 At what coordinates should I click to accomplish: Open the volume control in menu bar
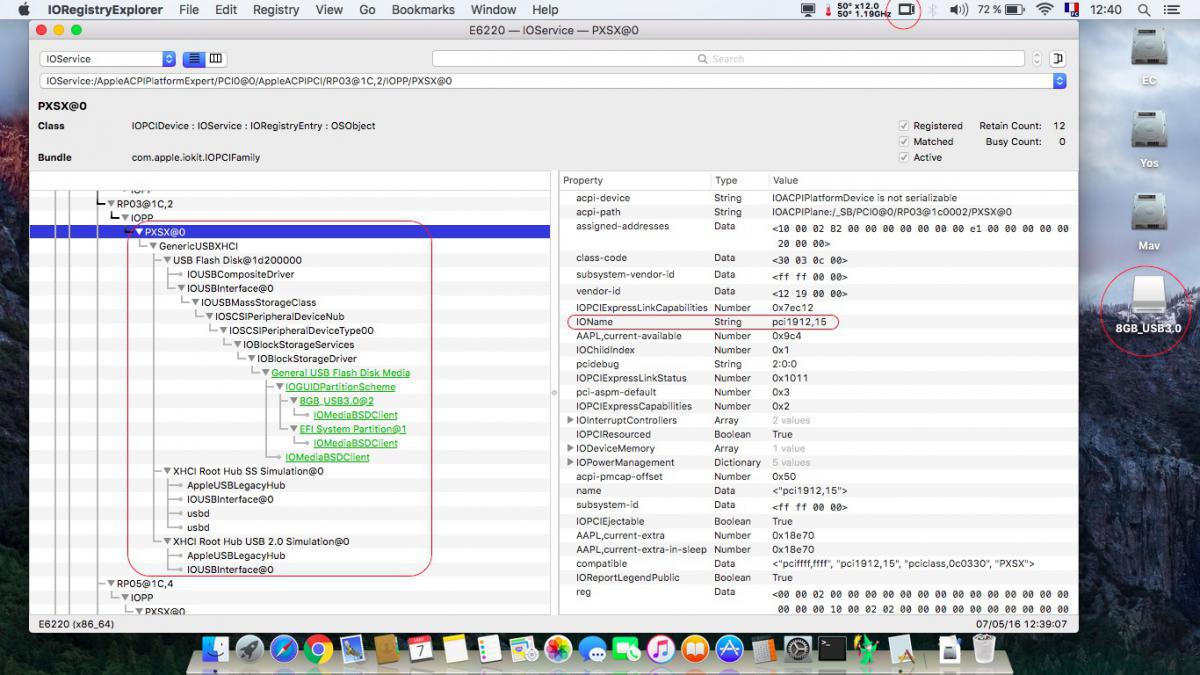959,10
